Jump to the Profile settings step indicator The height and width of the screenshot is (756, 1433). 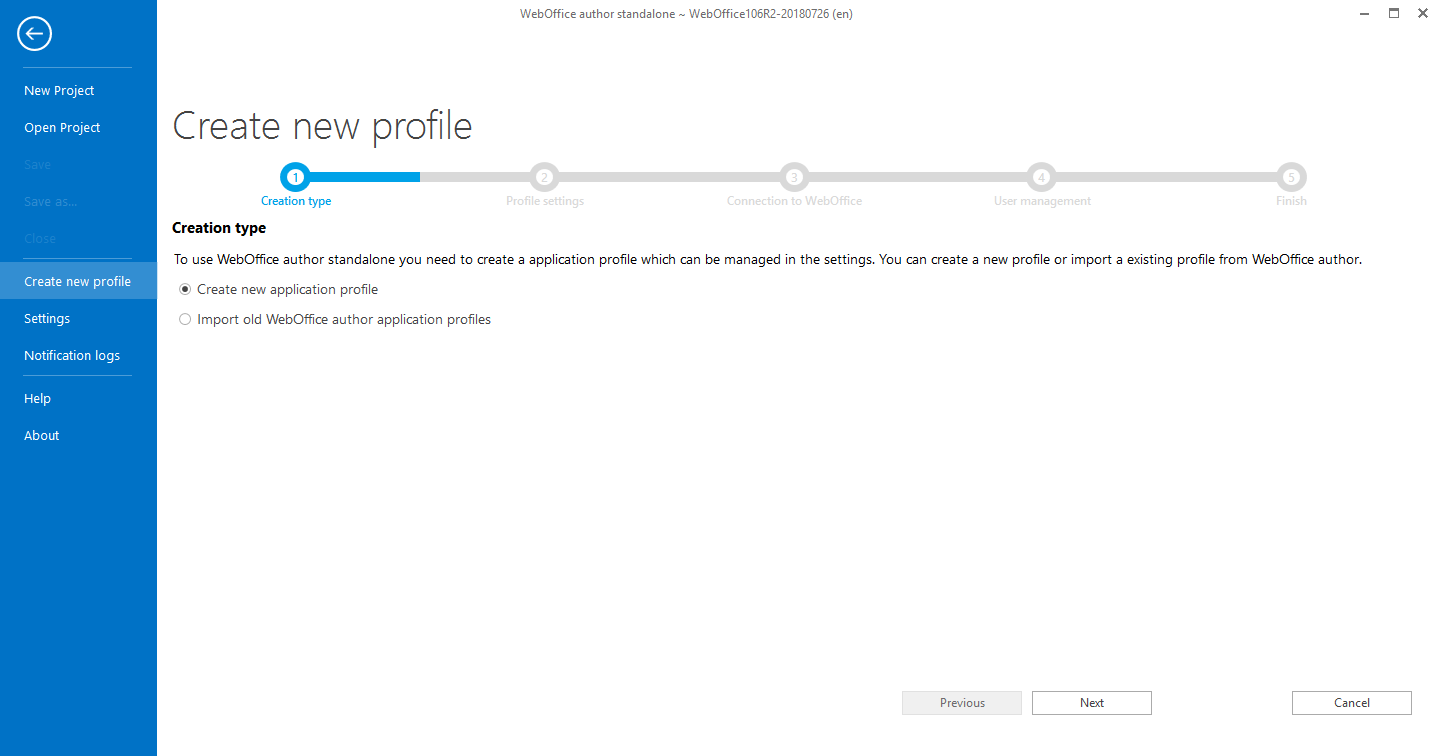tap(544, 176)
